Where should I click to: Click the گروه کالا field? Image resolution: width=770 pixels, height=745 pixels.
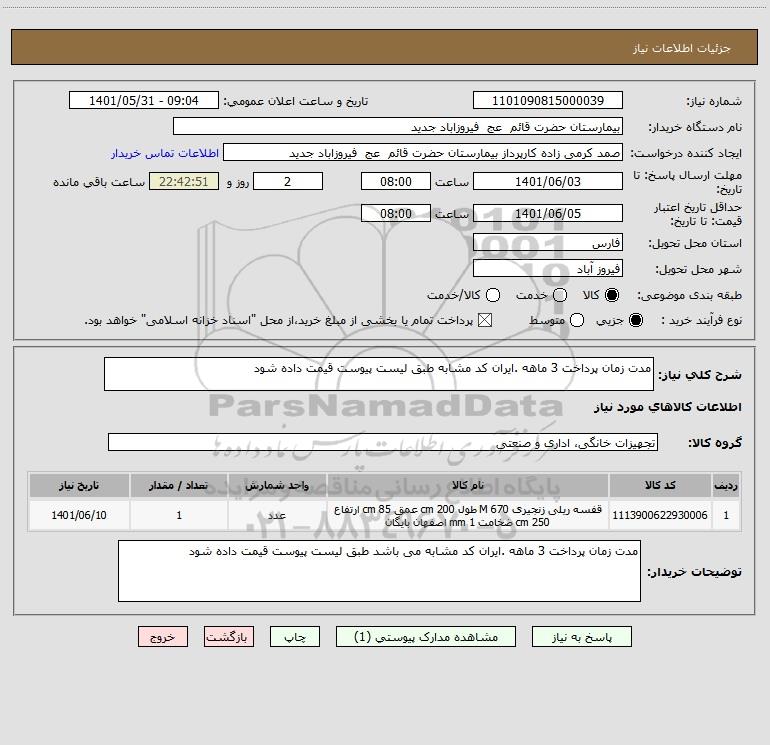383,442
